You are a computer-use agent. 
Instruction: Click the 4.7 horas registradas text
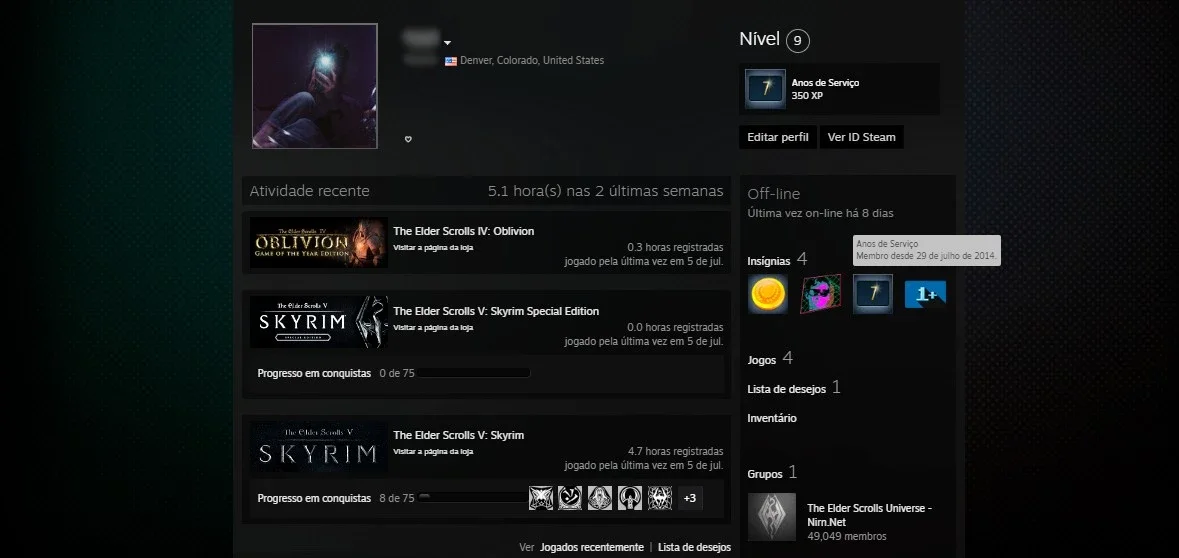(675, 452)
